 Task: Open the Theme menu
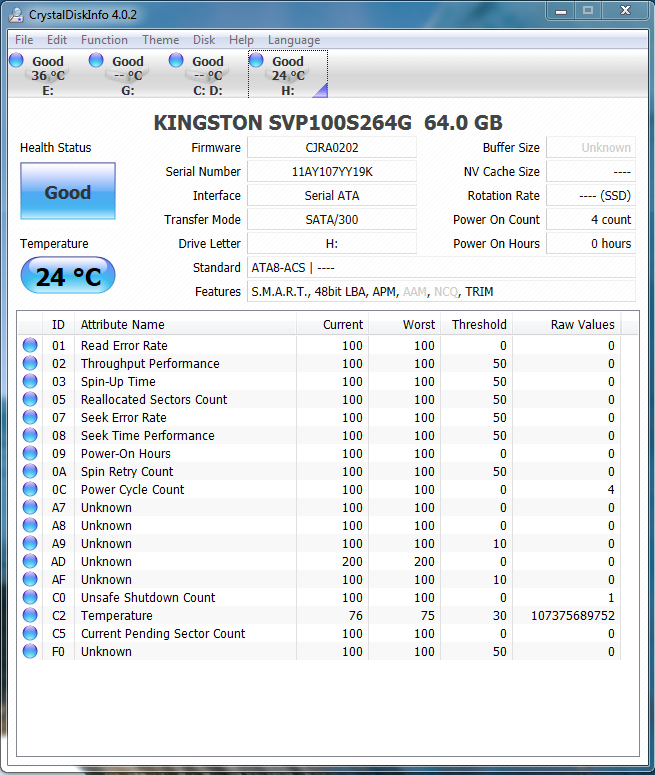pyautogui.click(x=161, y=40)
